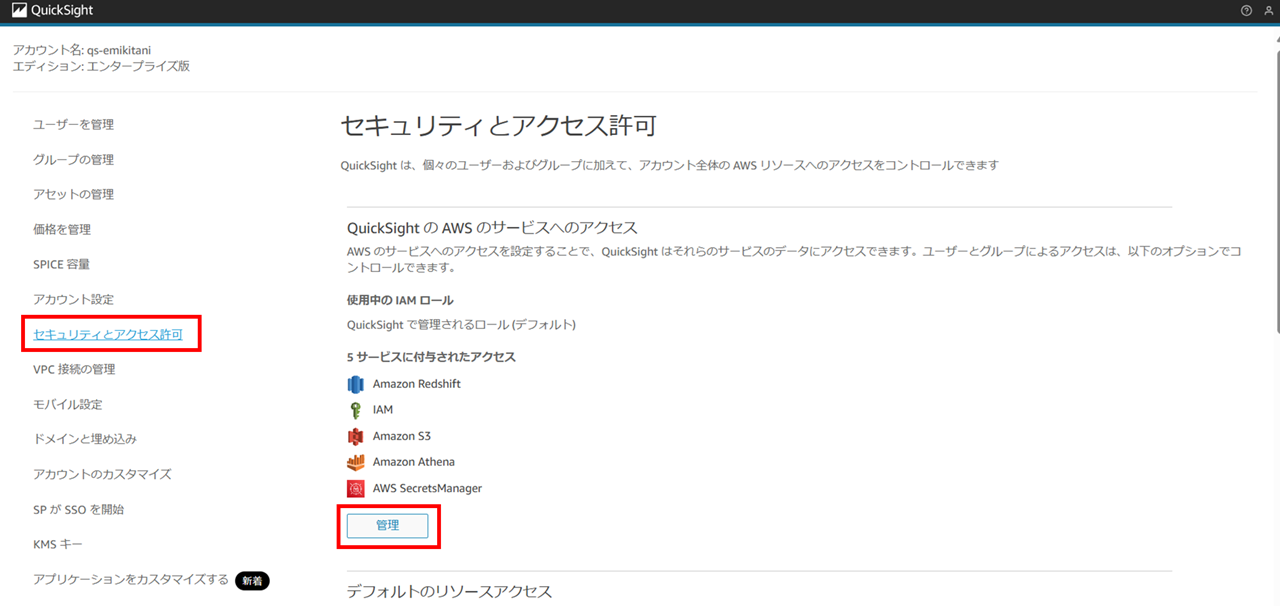Open the help question mark icon
Screen dimensions: 1280x606
coord(1246,11)
